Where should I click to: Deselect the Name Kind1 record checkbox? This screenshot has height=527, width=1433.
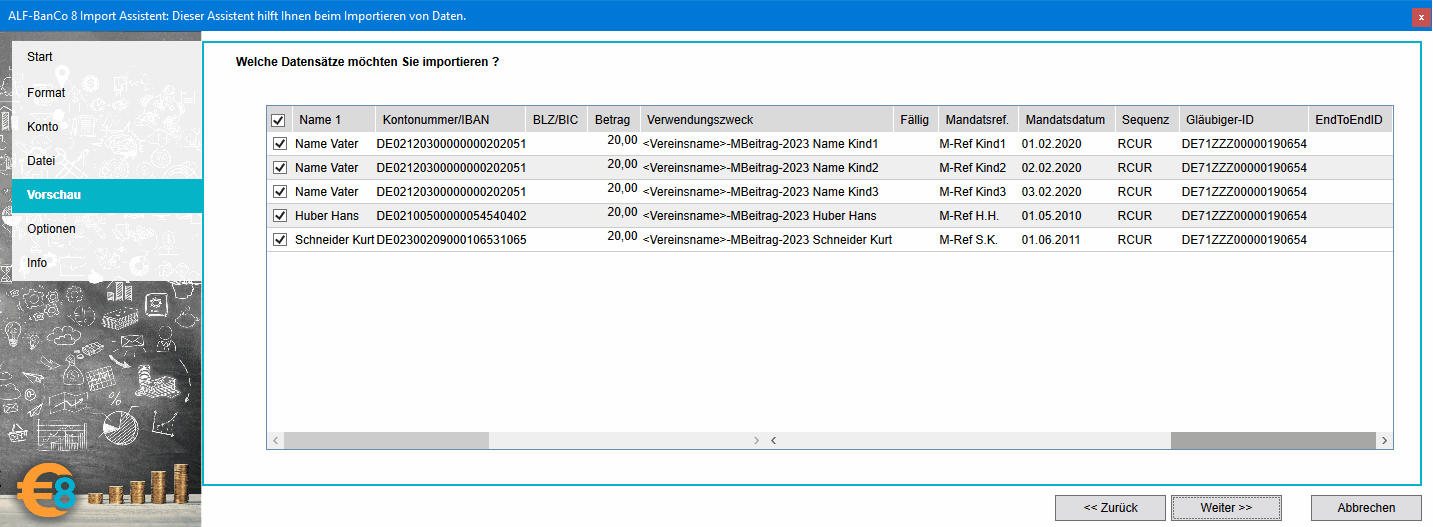coord(280,144)
